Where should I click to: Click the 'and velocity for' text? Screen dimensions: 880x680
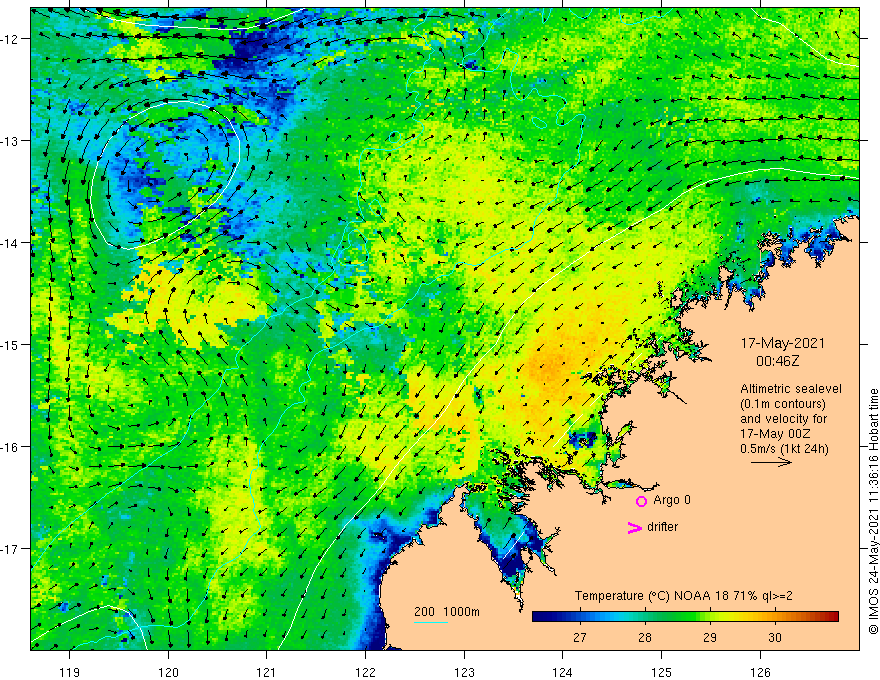pyautogui.click(x=783, y=419)
